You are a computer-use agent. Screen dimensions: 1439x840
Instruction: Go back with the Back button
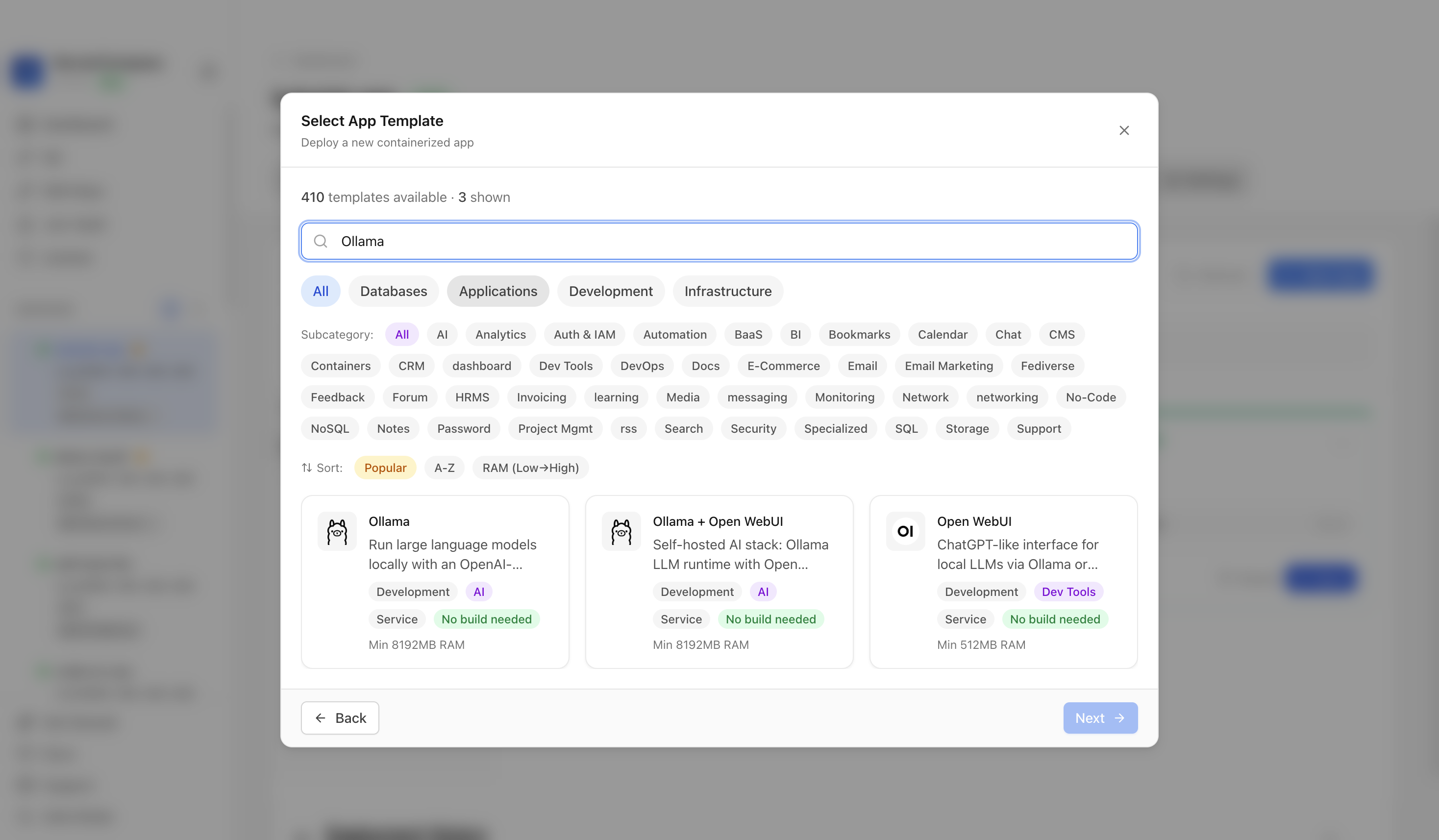(340, 718)
